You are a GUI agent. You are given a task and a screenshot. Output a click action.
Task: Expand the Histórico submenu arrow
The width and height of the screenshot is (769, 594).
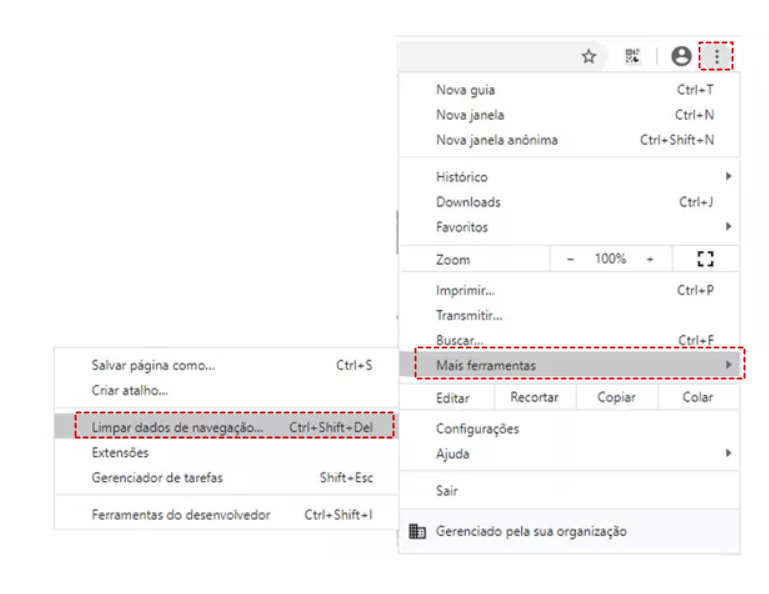[x=729, y=177]
